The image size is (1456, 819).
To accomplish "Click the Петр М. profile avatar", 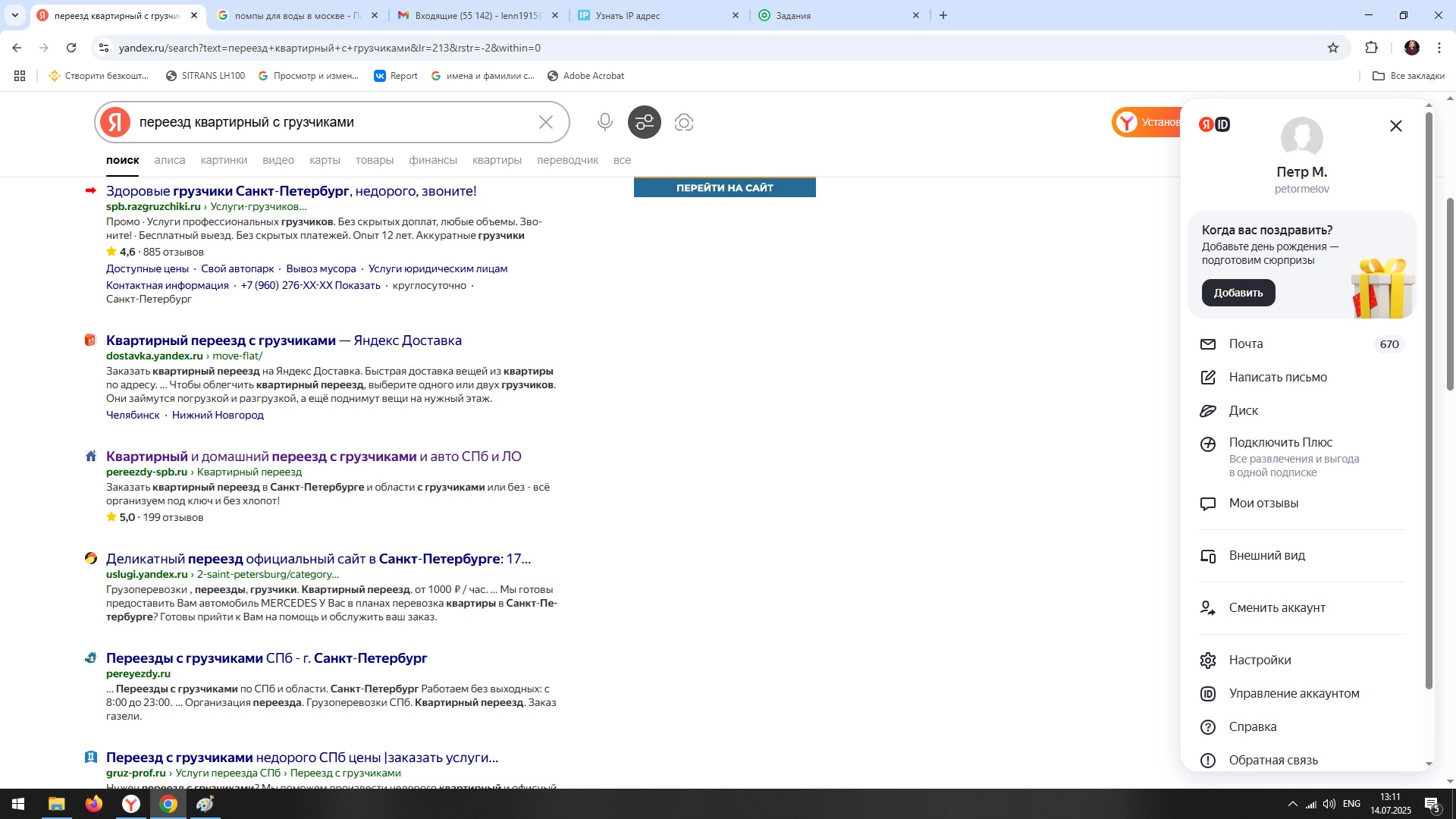I will tap(1302, 138).
